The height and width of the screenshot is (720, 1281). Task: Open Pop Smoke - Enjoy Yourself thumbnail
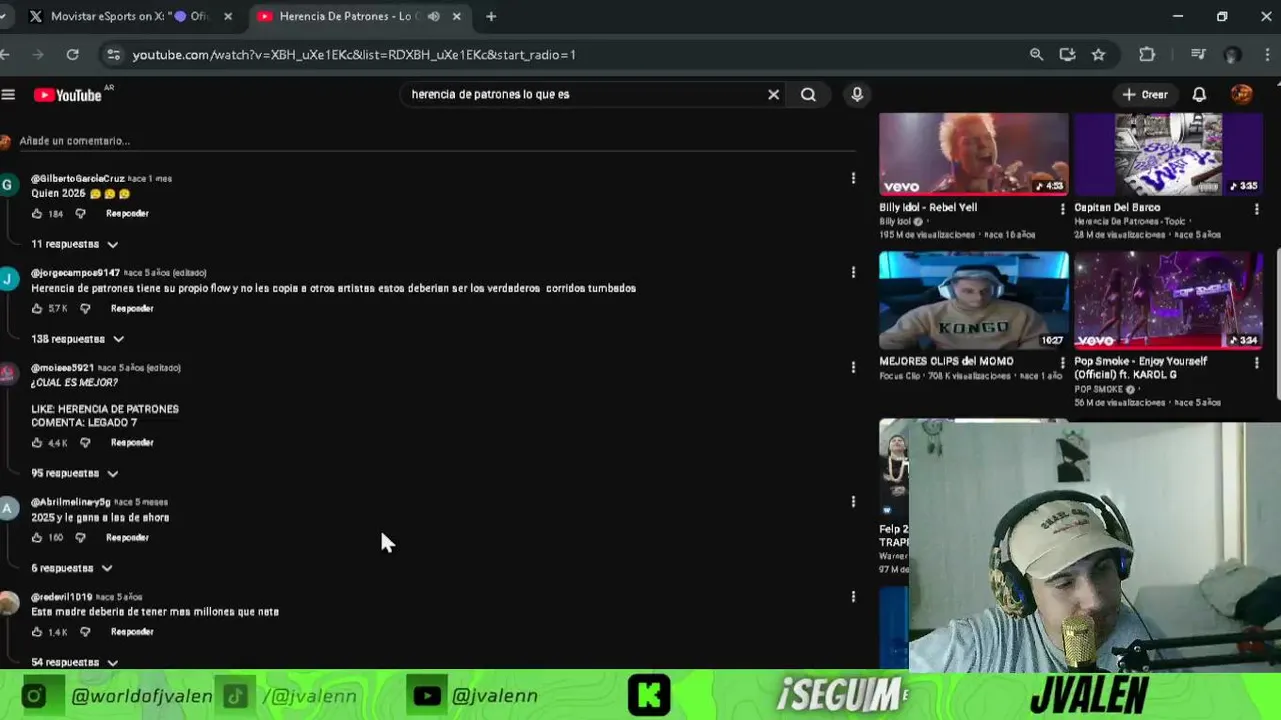(x=1168, y=299)
